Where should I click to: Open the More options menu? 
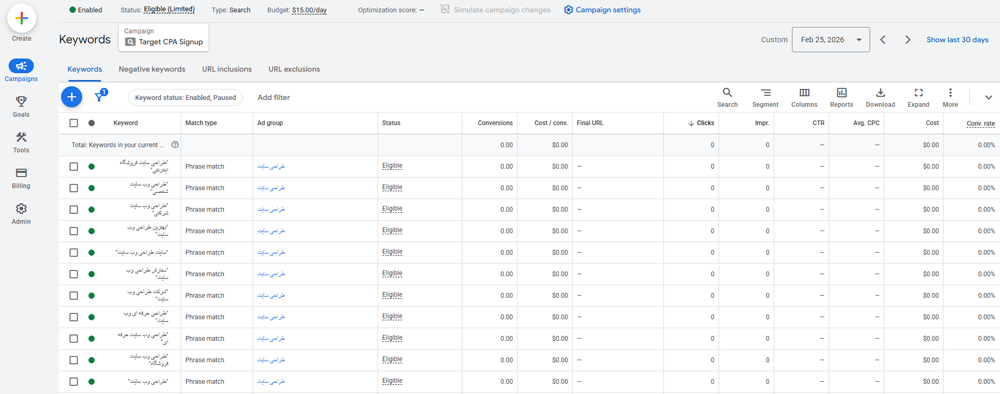(950, 97)
